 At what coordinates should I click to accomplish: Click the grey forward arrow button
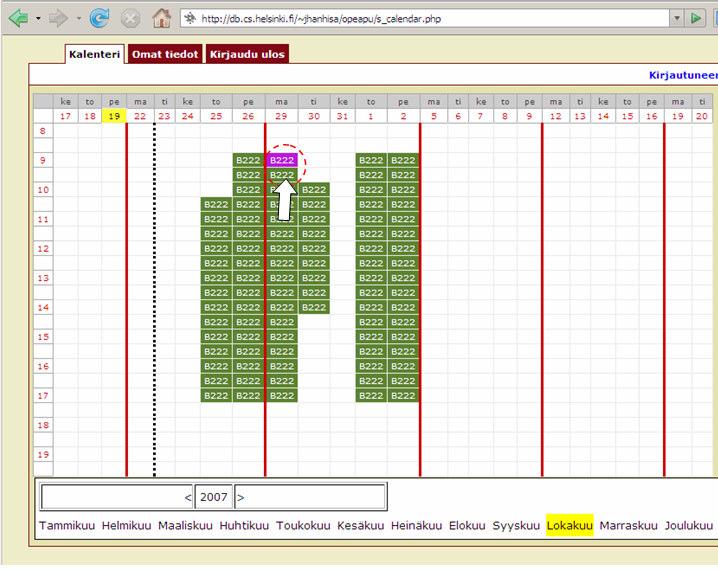pos(58,19)
